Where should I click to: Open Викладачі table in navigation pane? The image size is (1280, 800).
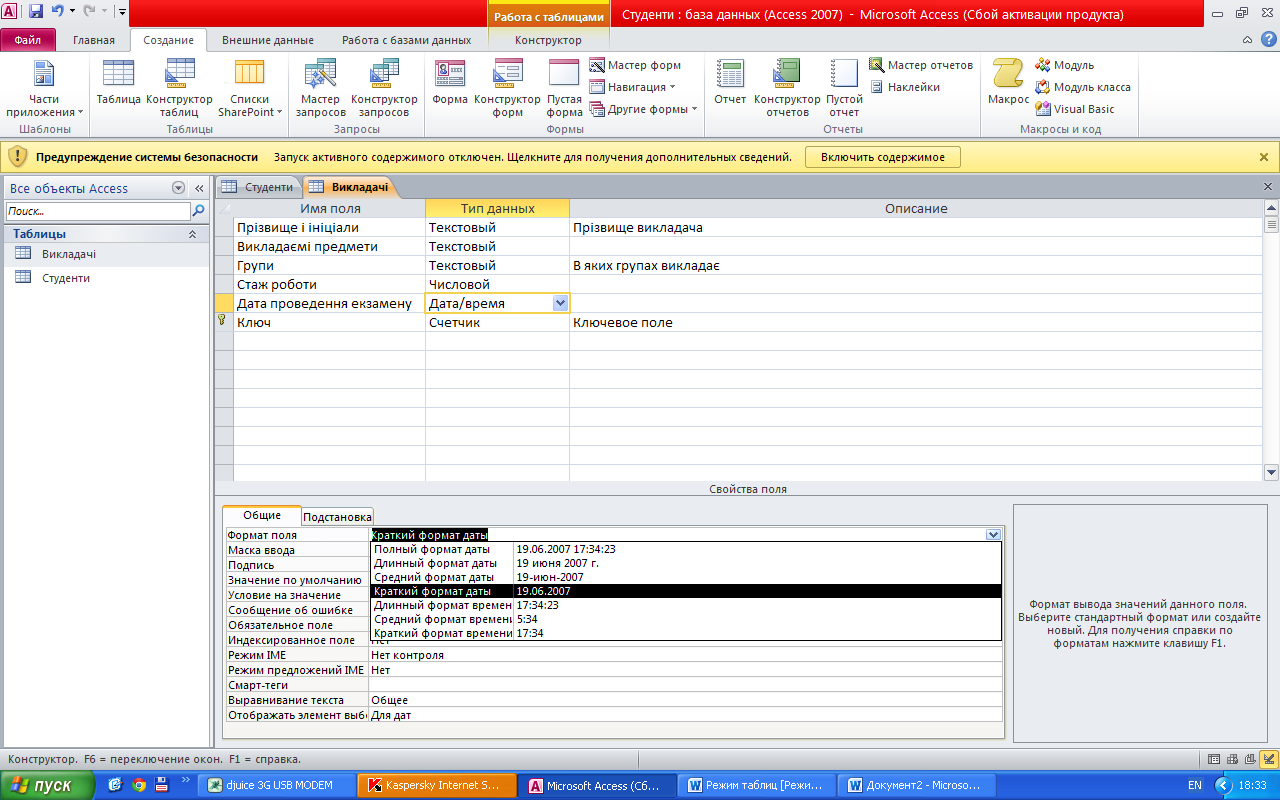coord(107,254)
